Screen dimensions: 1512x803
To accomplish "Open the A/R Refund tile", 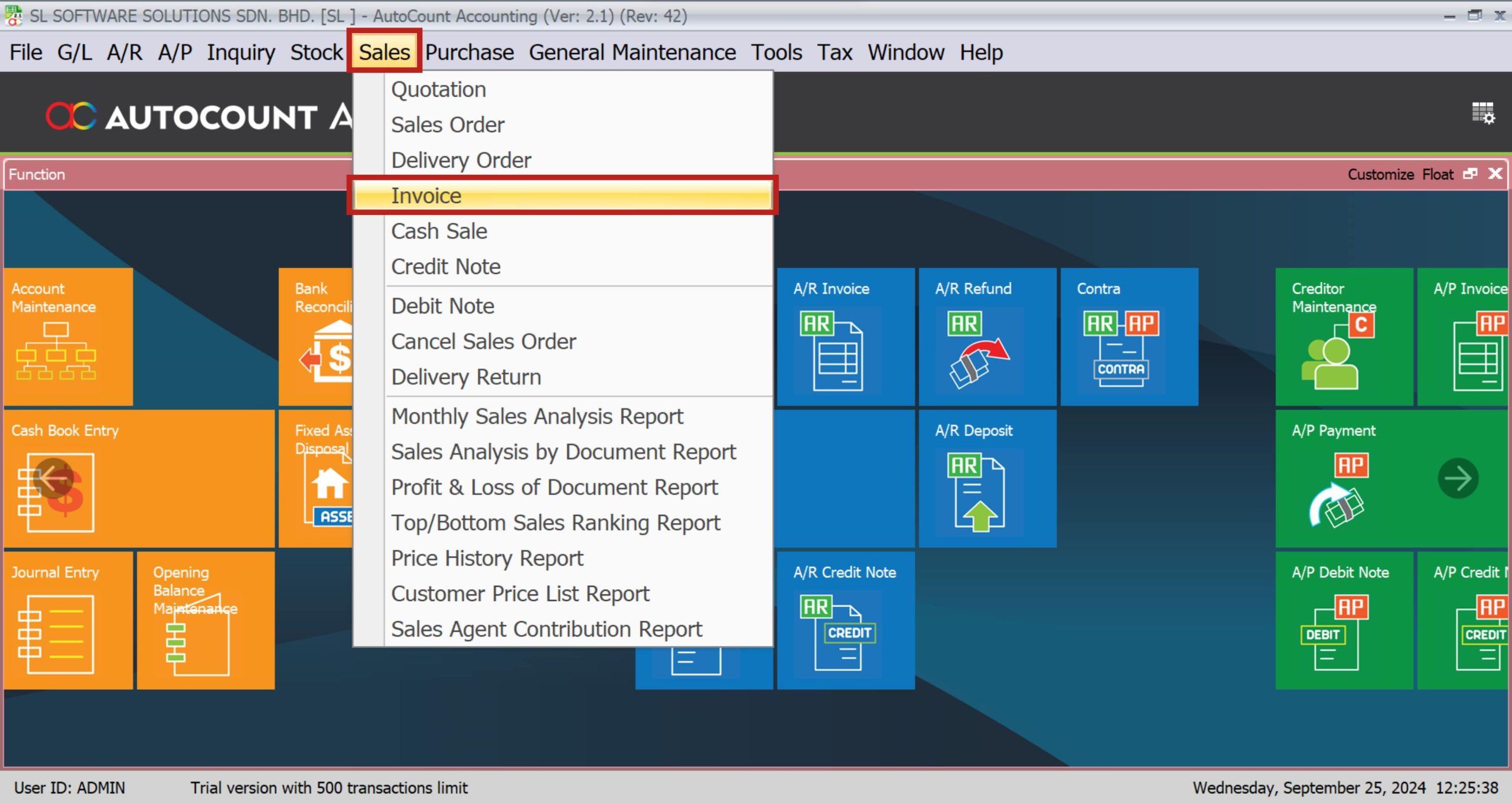I will pyautogui.click(x=986, y=337).
